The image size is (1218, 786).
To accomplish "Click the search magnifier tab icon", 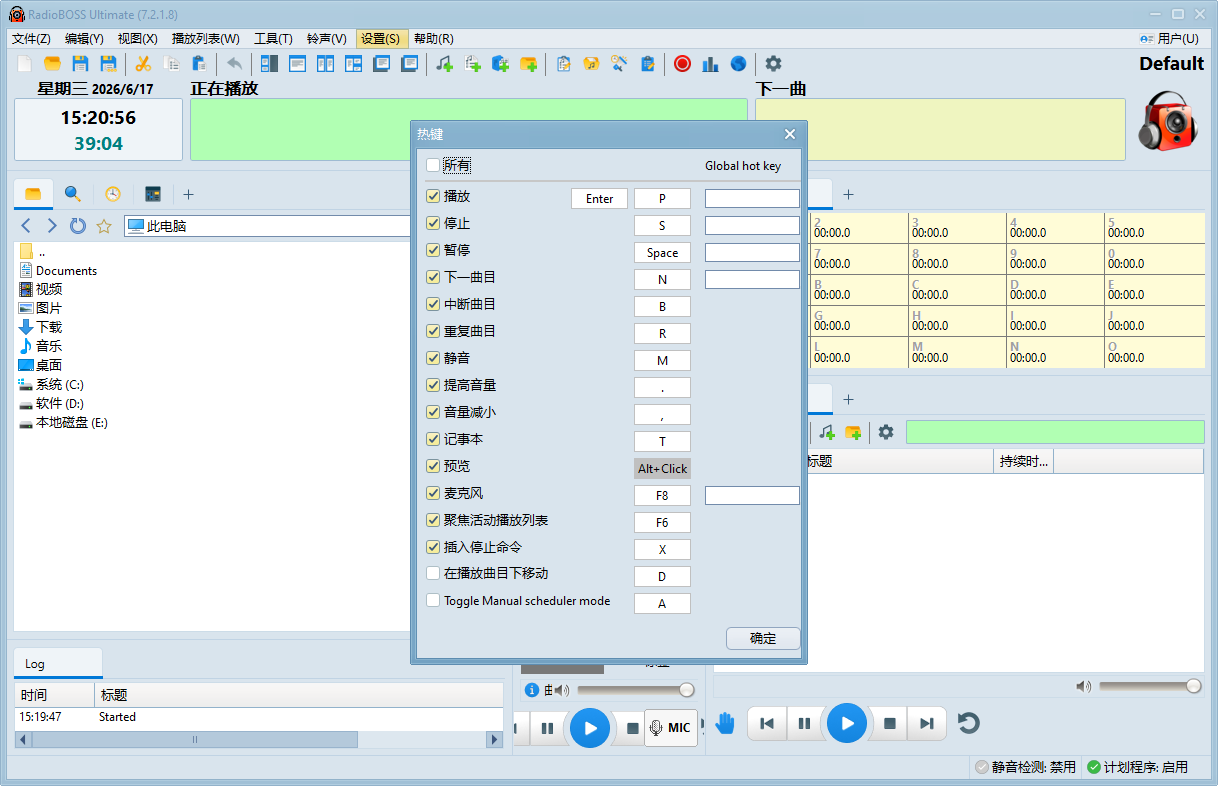I will coord(73,194).
